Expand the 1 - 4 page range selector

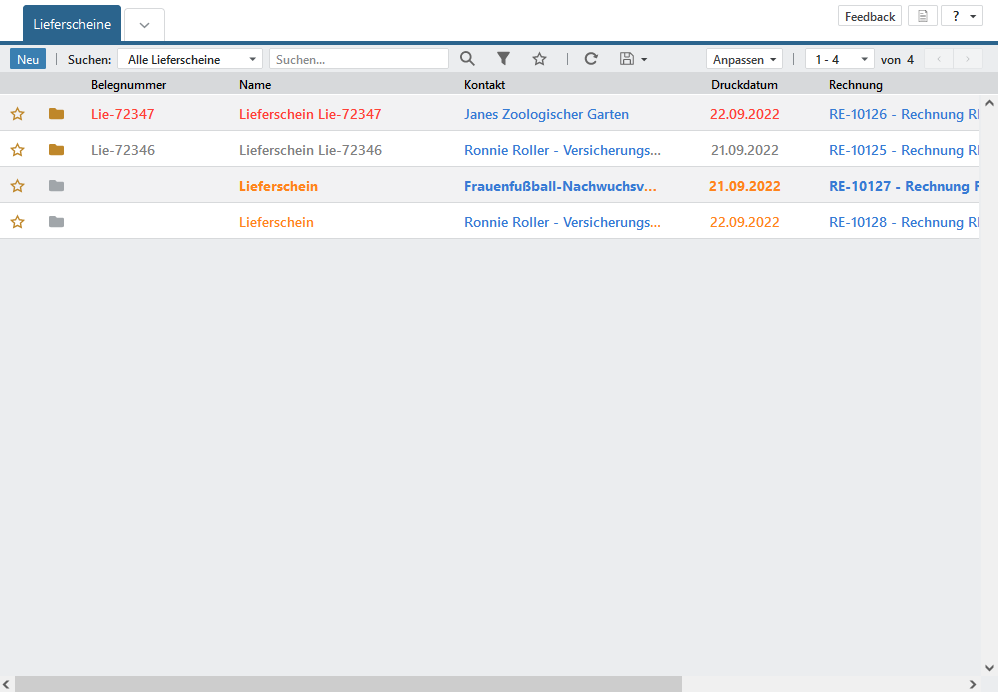pyautogui.click(x=839, y=59)
